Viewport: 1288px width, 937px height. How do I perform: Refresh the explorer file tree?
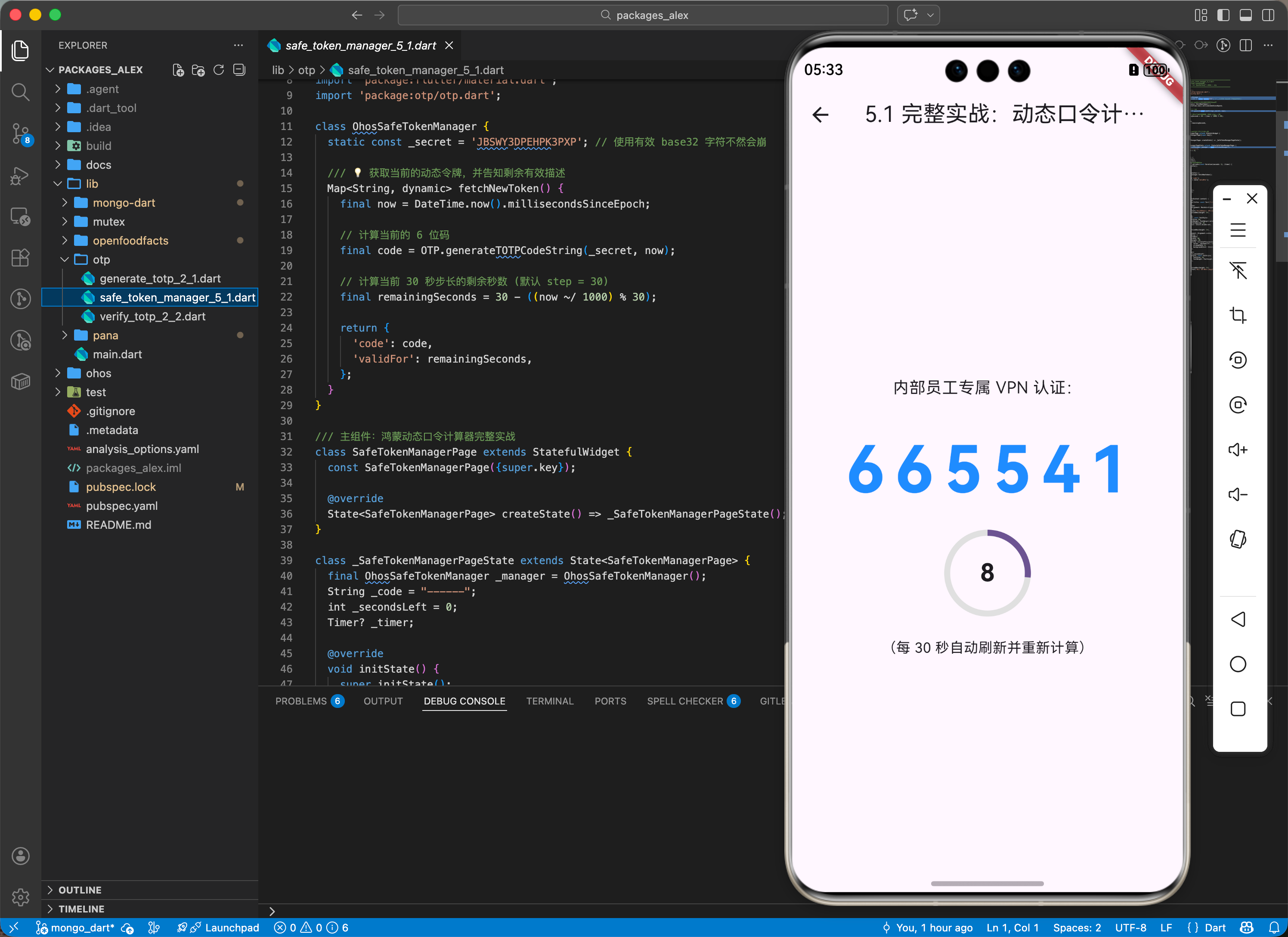pos(219,70)
